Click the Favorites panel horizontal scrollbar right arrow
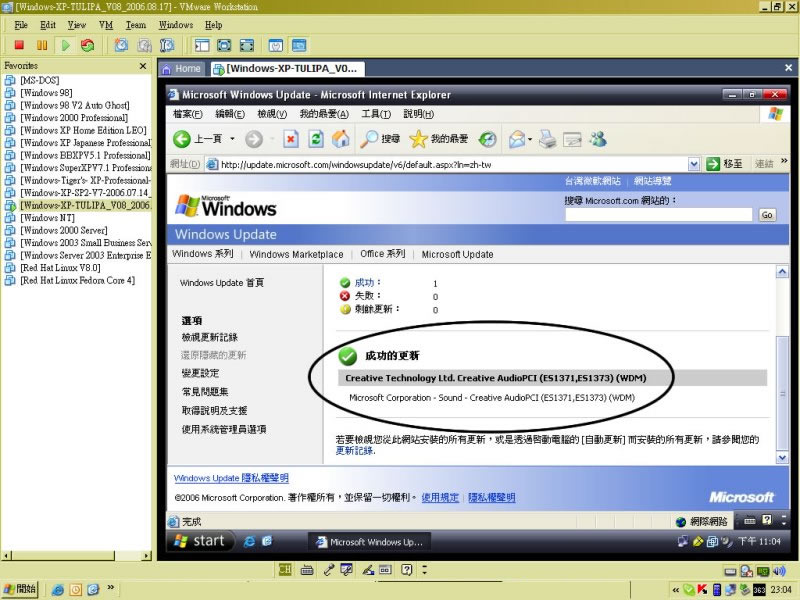 click(x=147, y=556)
